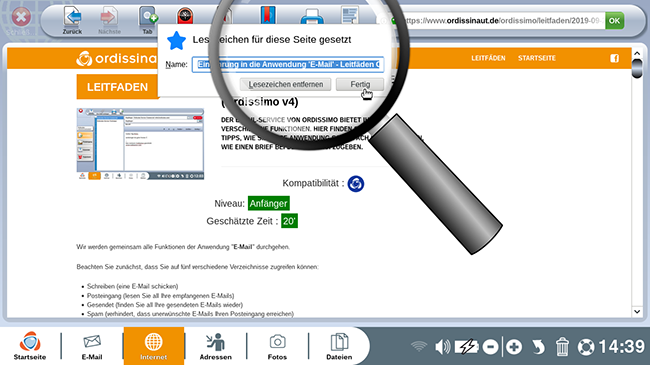Click the blue star bookmark icon
This screenshot has height=365, width=650.
point(177,40)
